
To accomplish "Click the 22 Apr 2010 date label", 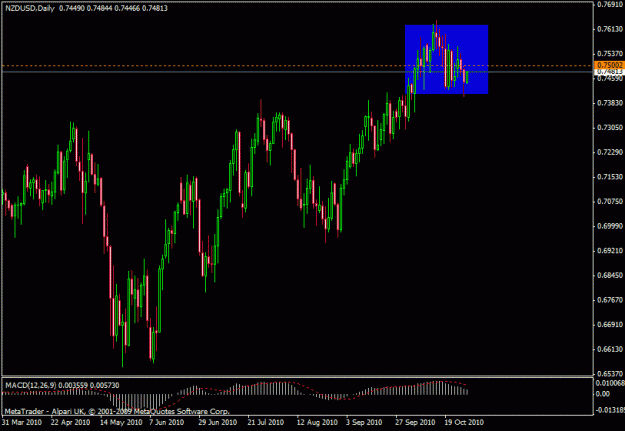I will [x=71, y=422].
